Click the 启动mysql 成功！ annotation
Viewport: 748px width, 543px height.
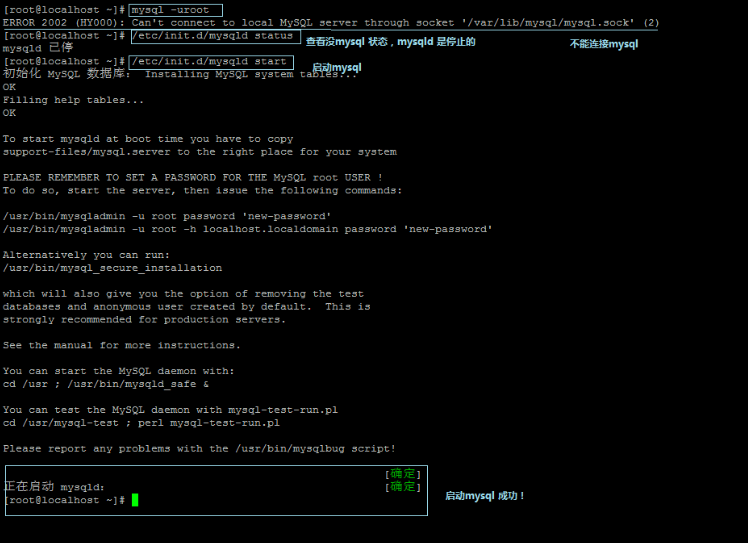coord(485,496)
